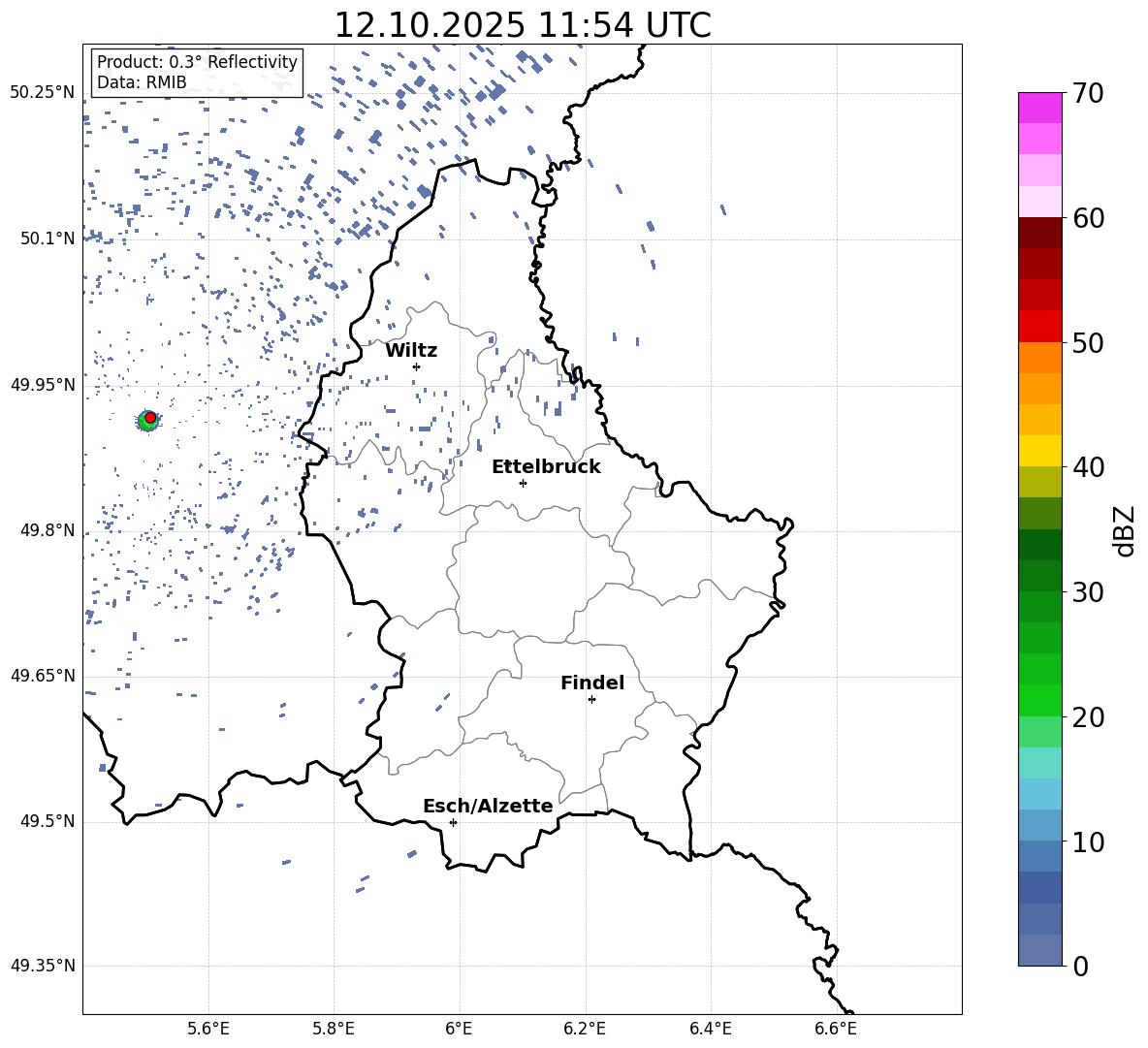Click the 5.6°E longitude label
Image resolution: width=1148 pixels, height=1048 pixels.
208,1029
